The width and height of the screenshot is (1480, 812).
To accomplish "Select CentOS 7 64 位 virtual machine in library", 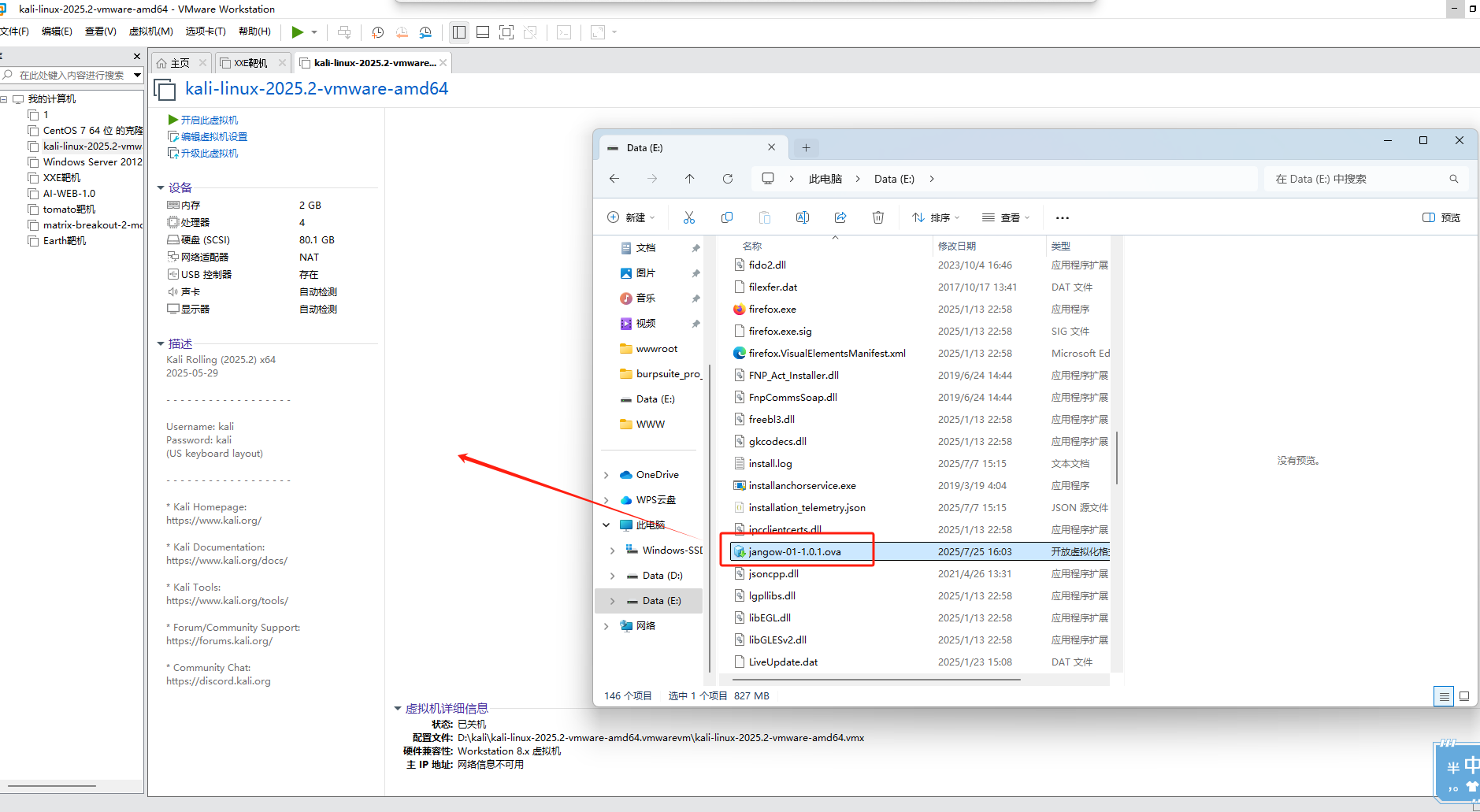I will click(92, 131).
